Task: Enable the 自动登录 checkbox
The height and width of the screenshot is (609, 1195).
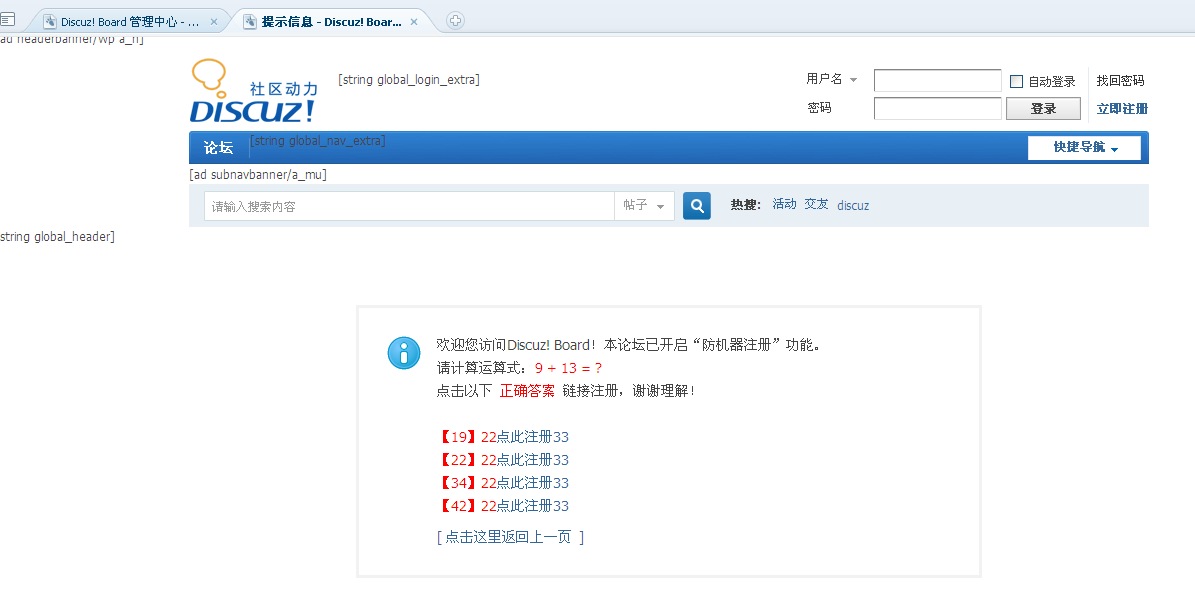Action: click(x=1016, y=80)
